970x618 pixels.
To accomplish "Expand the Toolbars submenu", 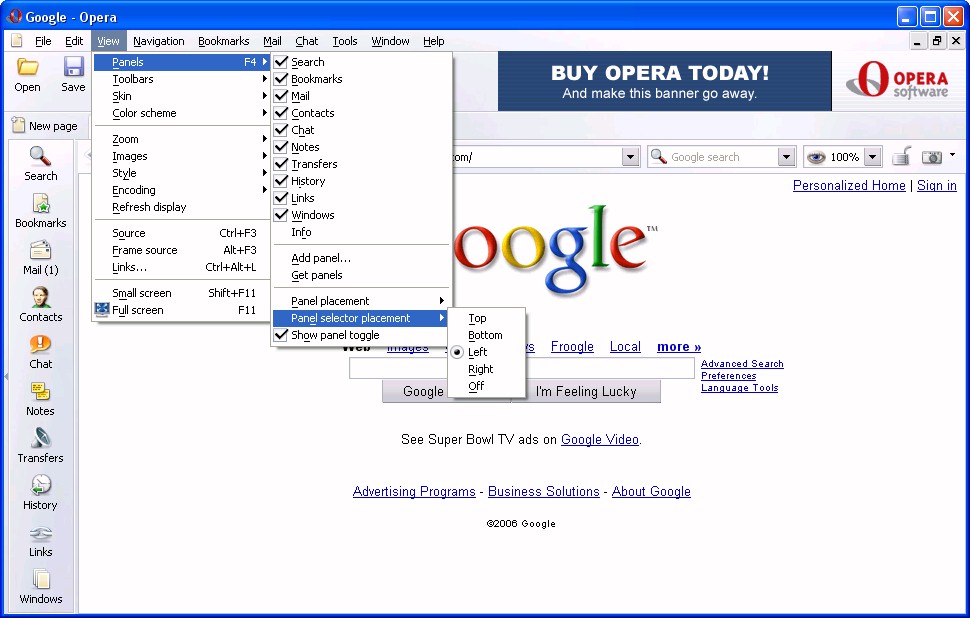I will (181, 79).
